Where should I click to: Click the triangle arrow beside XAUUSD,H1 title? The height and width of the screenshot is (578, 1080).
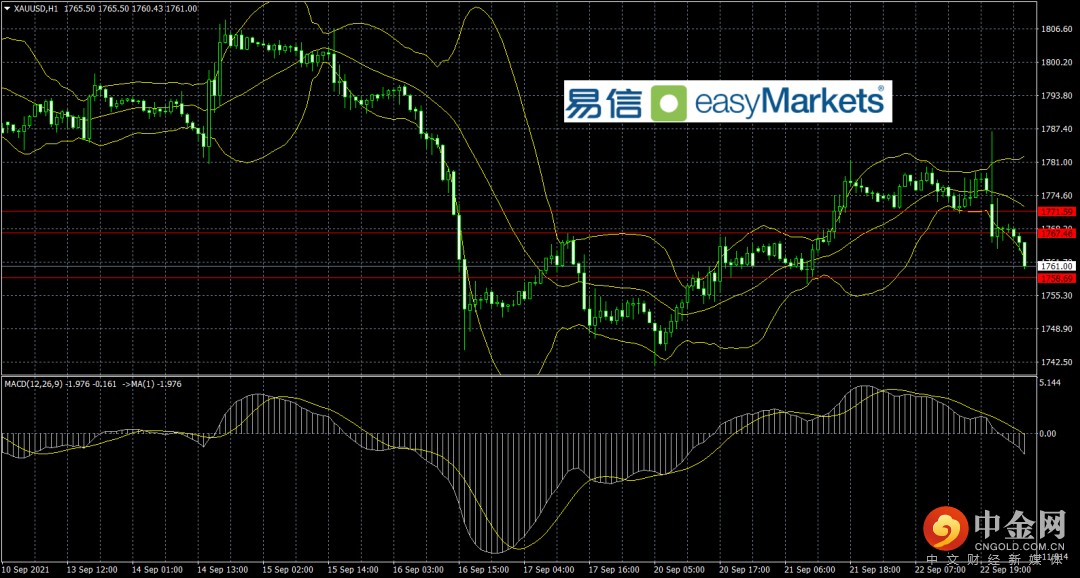tap(8, 8)
